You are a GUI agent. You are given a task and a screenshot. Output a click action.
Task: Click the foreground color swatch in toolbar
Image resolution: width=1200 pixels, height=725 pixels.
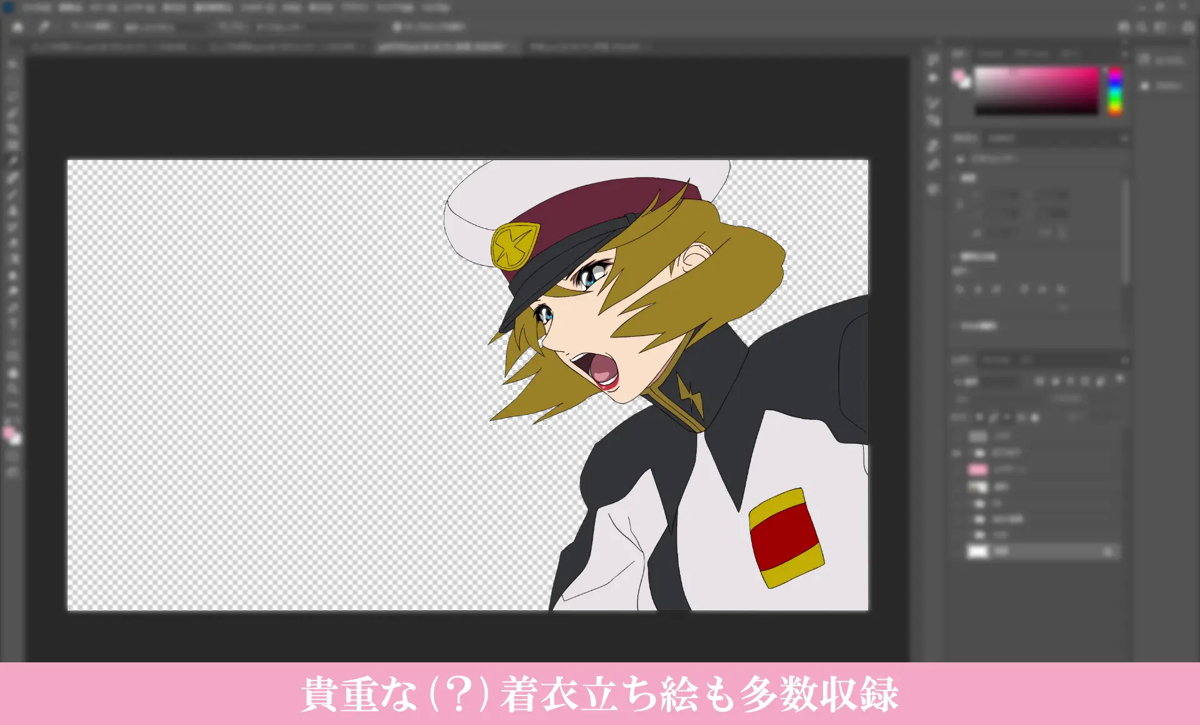pyautogui.click(x=10, y=433)
